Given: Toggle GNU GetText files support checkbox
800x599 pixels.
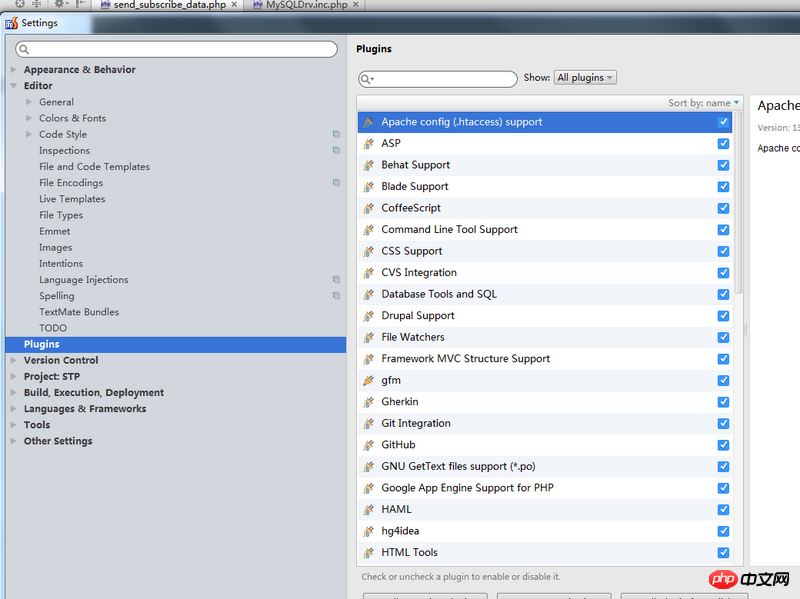Looking at the screenshot, I should pos(723,466).
